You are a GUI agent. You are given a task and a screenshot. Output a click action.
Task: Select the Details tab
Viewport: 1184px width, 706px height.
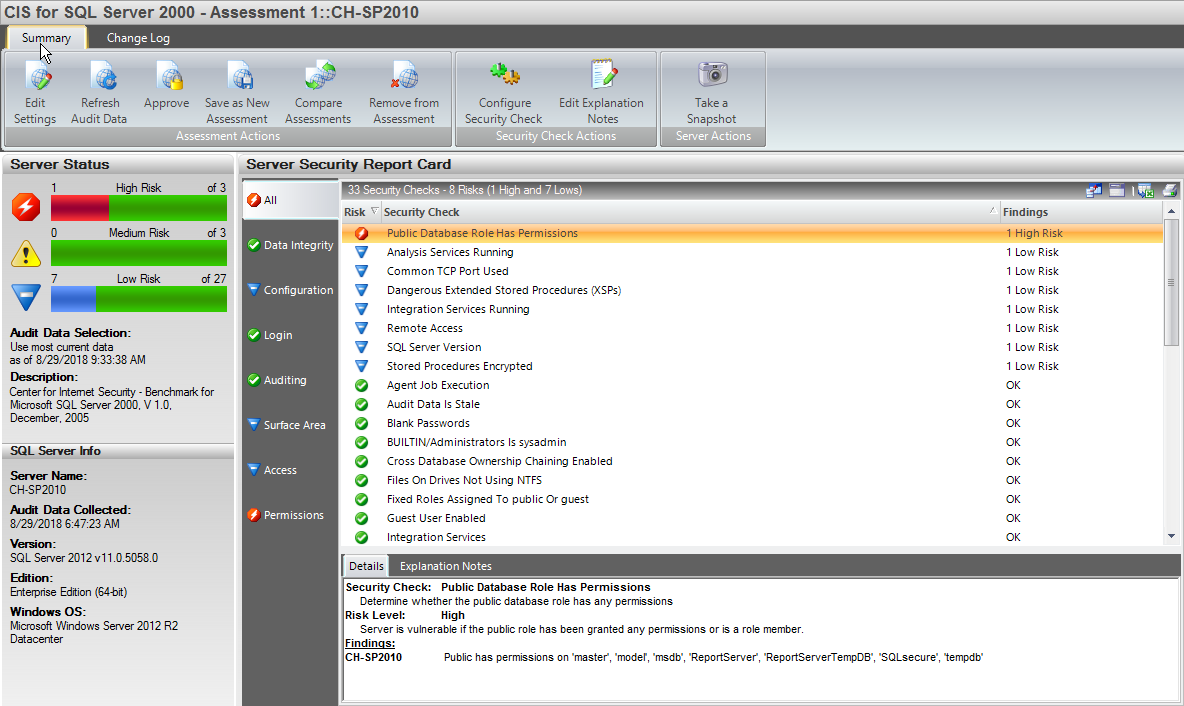366,566
